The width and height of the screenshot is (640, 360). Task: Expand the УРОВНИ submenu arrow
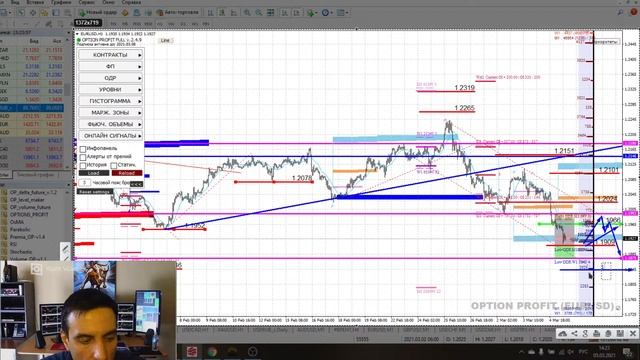point(140,89)
